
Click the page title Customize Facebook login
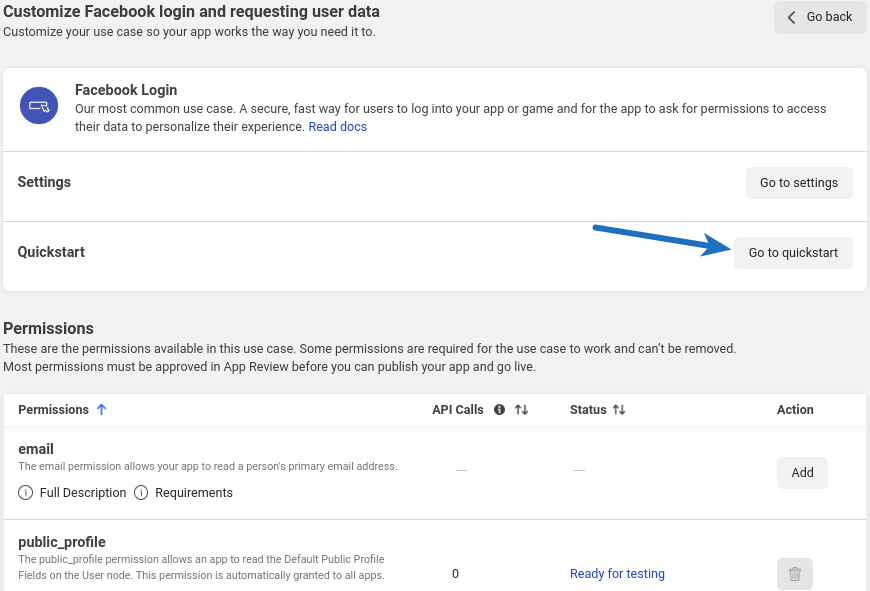pyautogui.click(x=191, y=11)
